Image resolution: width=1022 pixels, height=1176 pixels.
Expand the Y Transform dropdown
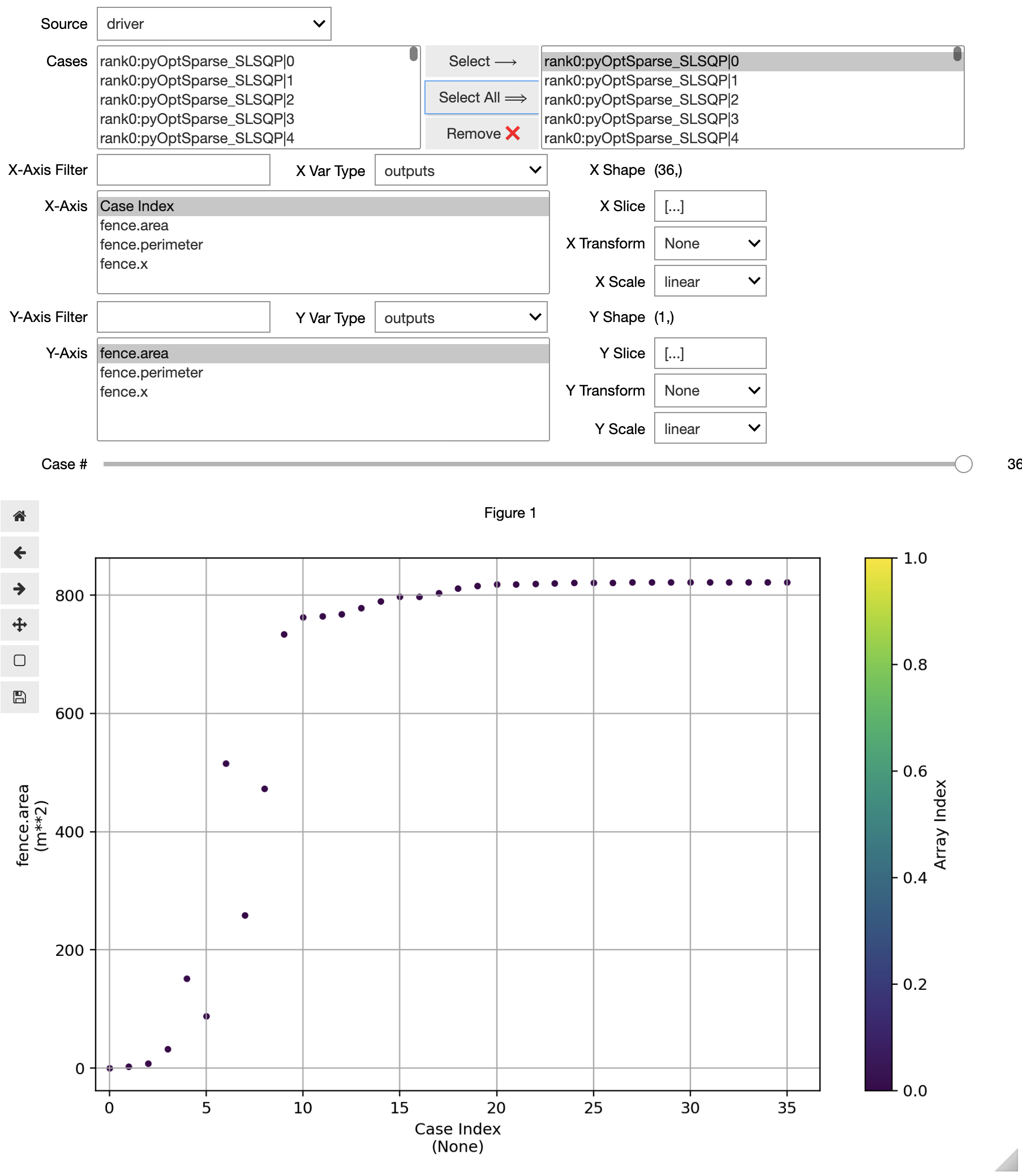coord(710,390)
